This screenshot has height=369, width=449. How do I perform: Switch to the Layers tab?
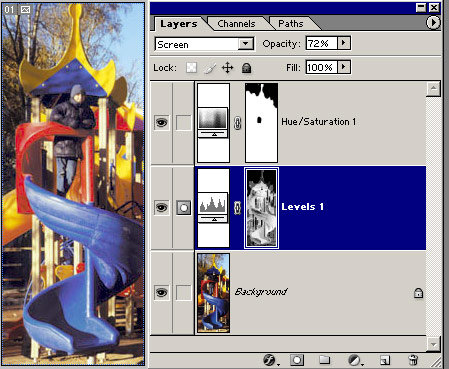point(179,24)
